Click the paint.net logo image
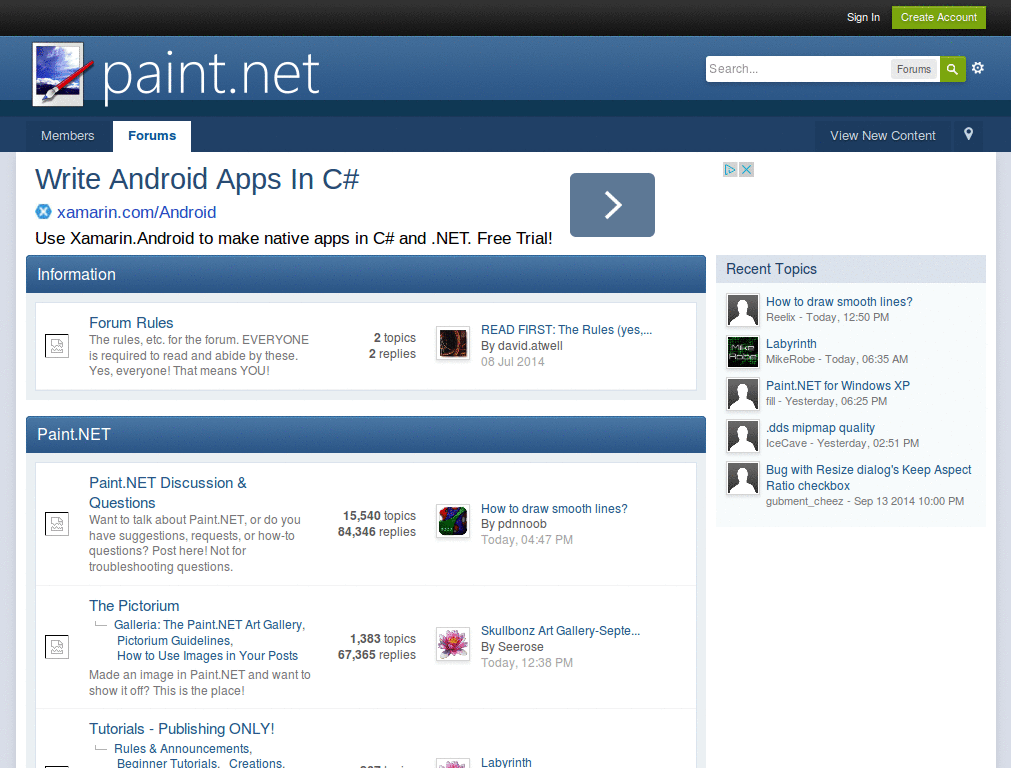 pyautogui.click(x=176, y=74)
